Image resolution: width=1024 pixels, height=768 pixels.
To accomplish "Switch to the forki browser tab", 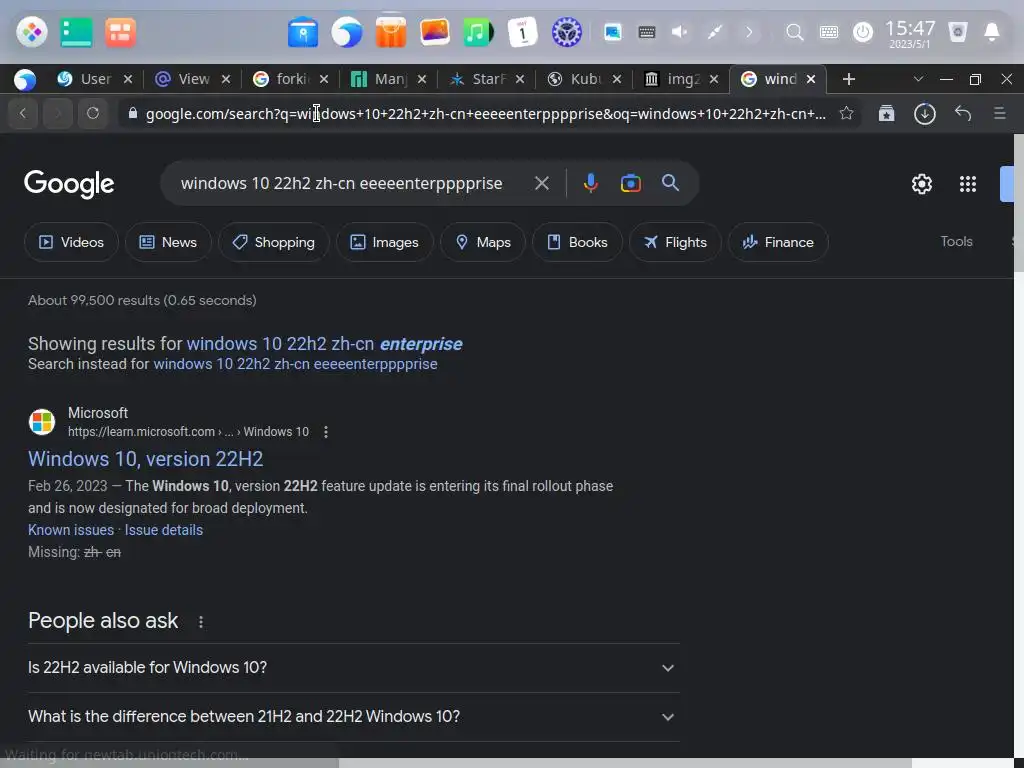I will point(291,79).
